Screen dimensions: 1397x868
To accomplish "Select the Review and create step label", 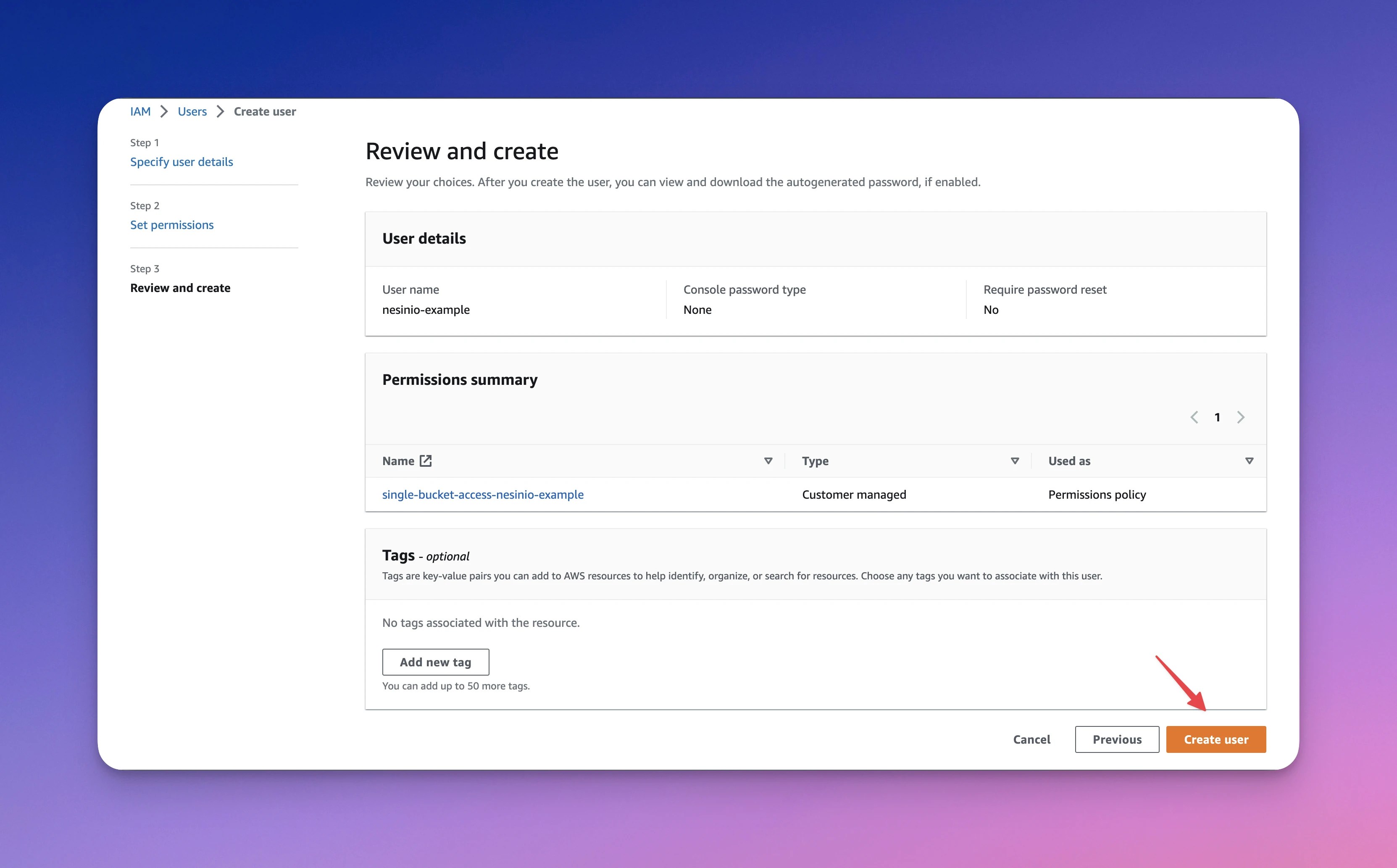I will [x=180, y=288].
